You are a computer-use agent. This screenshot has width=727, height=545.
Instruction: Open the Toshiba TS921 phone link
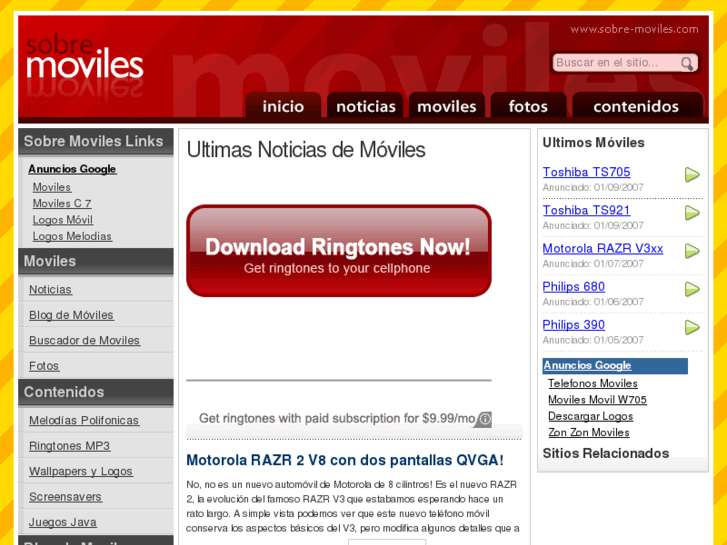coord(587,211)
